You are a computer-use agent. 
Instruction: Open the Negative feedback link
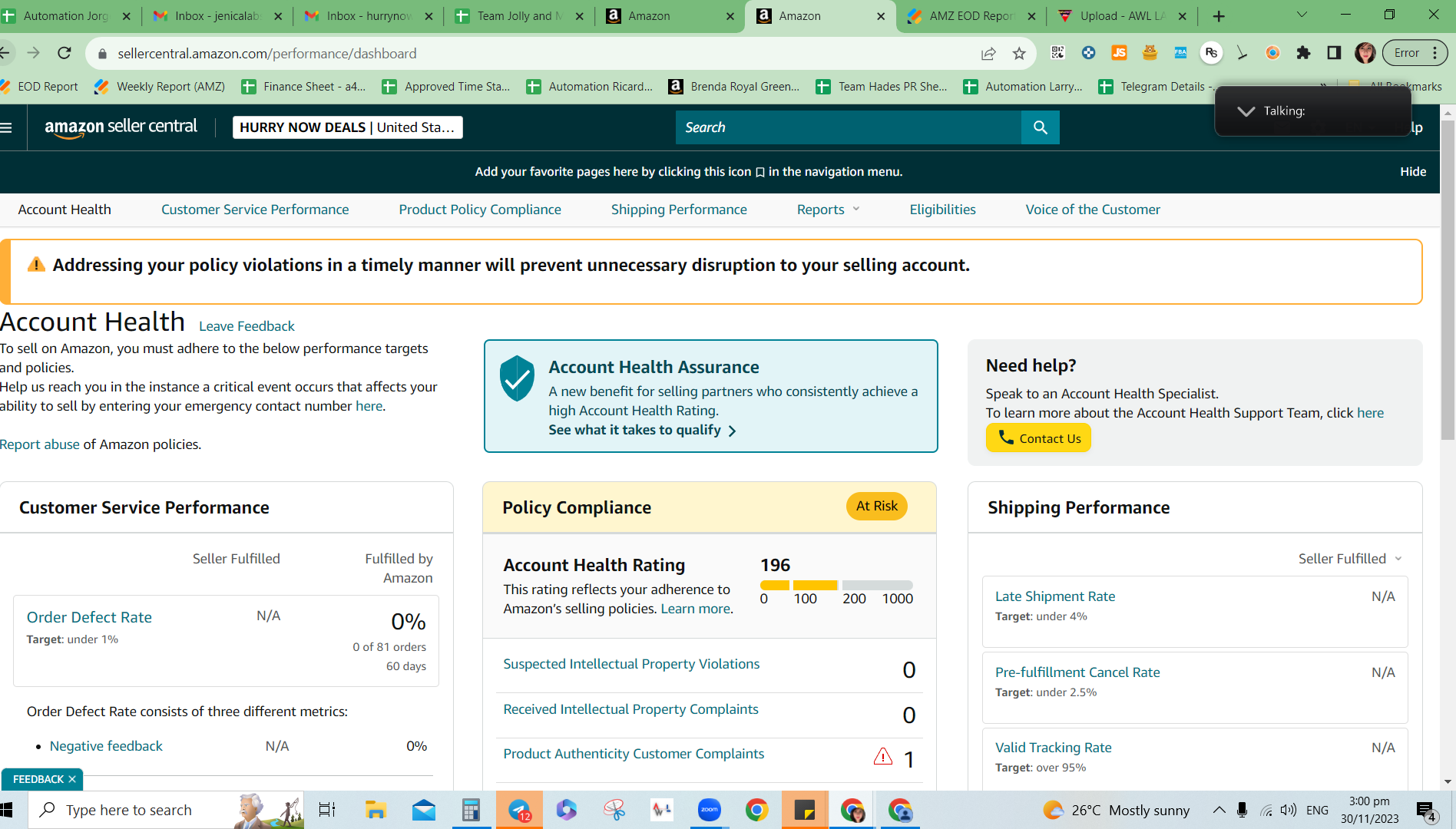[x=106, y=746]
